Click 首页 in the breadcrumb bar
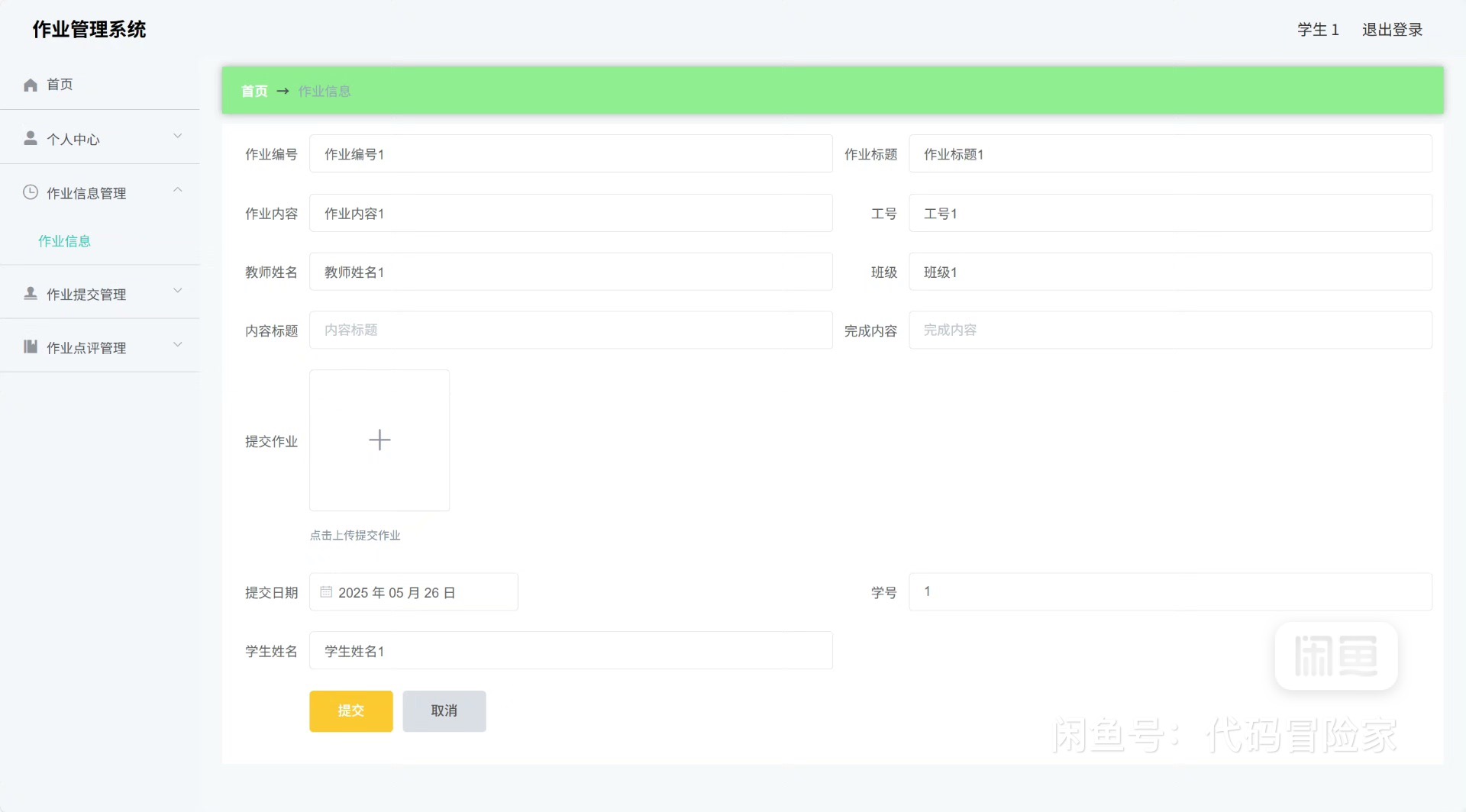The width and height of the screenshot is (1466, 812). click(254, 92)
